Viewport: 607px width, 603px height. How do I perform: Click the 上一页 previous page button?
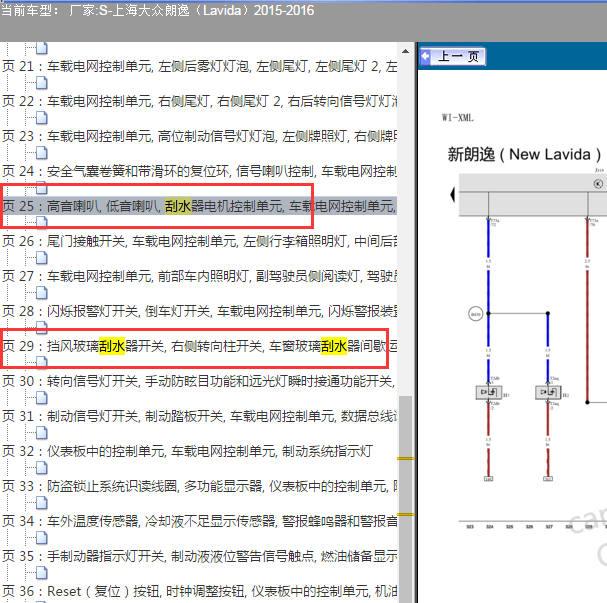click(452, 57)
